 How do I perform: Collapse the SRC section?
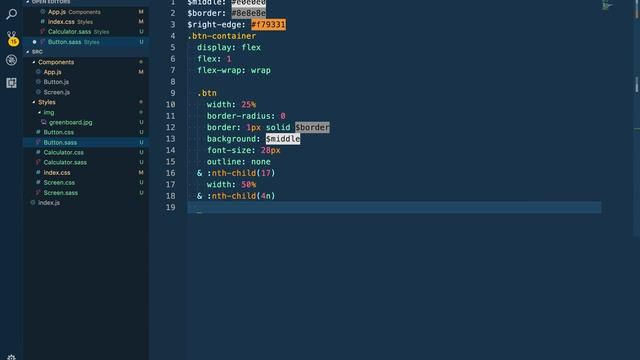pos(28,52)
